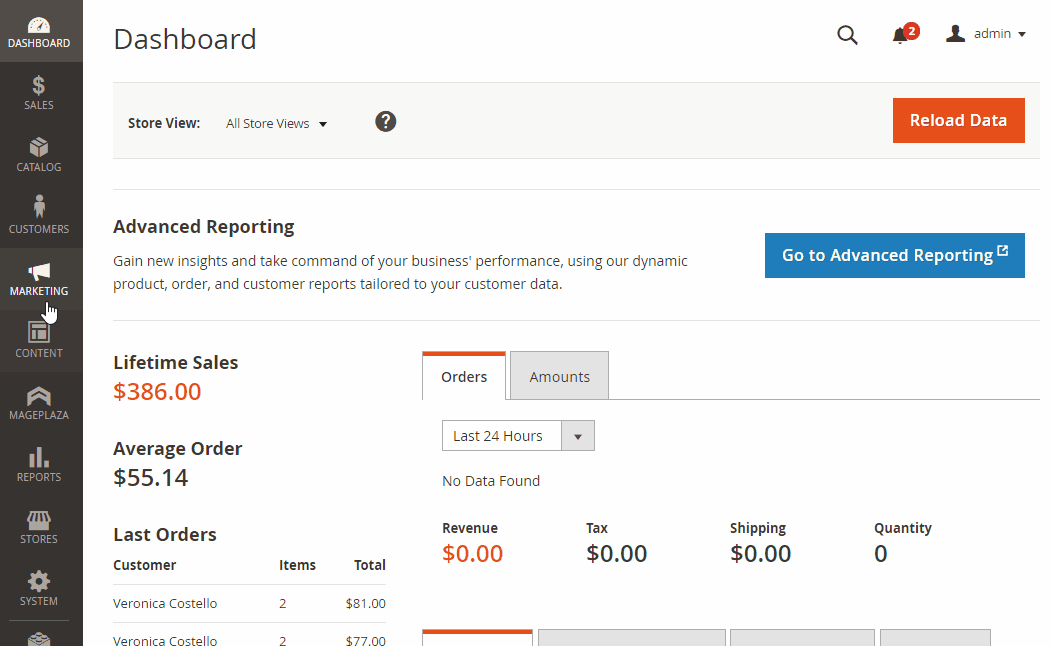Open the Content sidebar icon
The height and width of the screenshot is (646, 1051).
click(39, 333)
